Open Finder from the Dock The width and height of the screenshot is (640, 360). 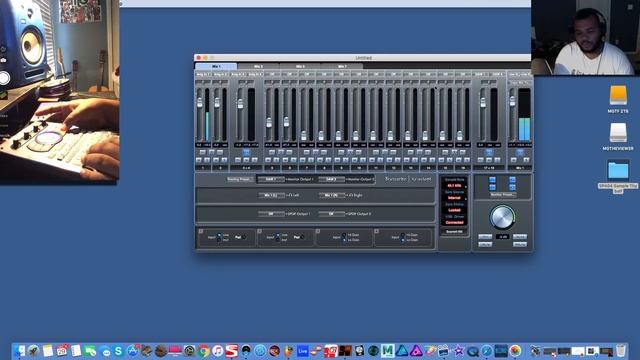point(20,351)
